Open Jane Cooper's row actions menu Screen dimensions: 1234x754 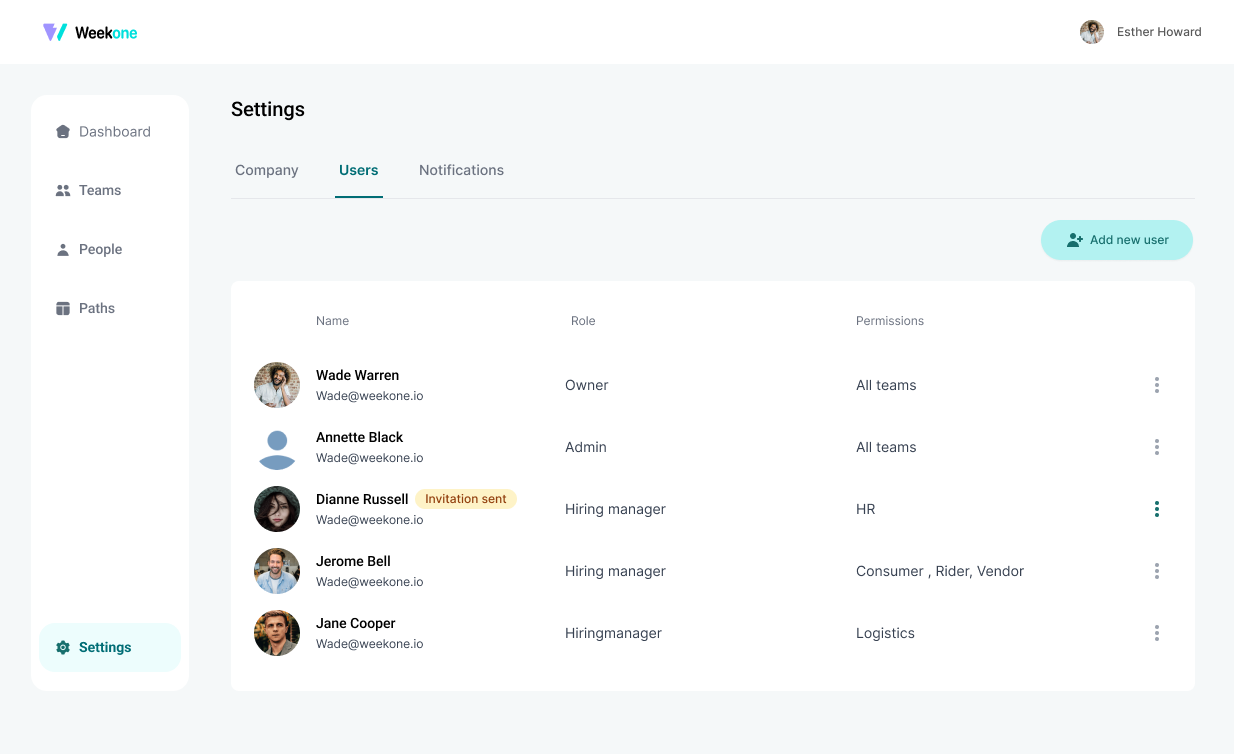[x=1156, y=633]
